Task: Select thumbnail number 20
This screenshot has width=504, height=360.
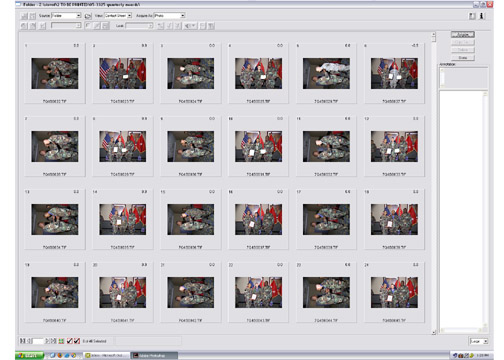Action: [x=123, y=292]
